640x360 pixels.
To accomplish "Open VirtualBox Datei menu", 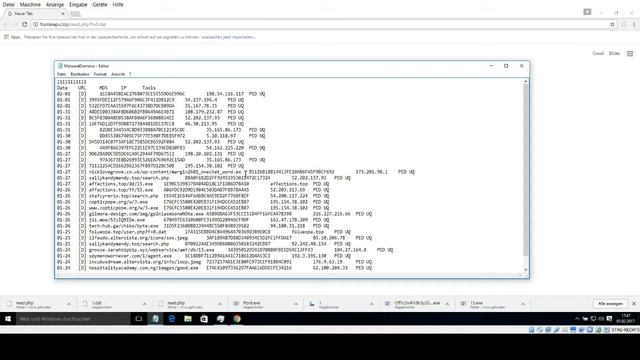I will point(8,4).
